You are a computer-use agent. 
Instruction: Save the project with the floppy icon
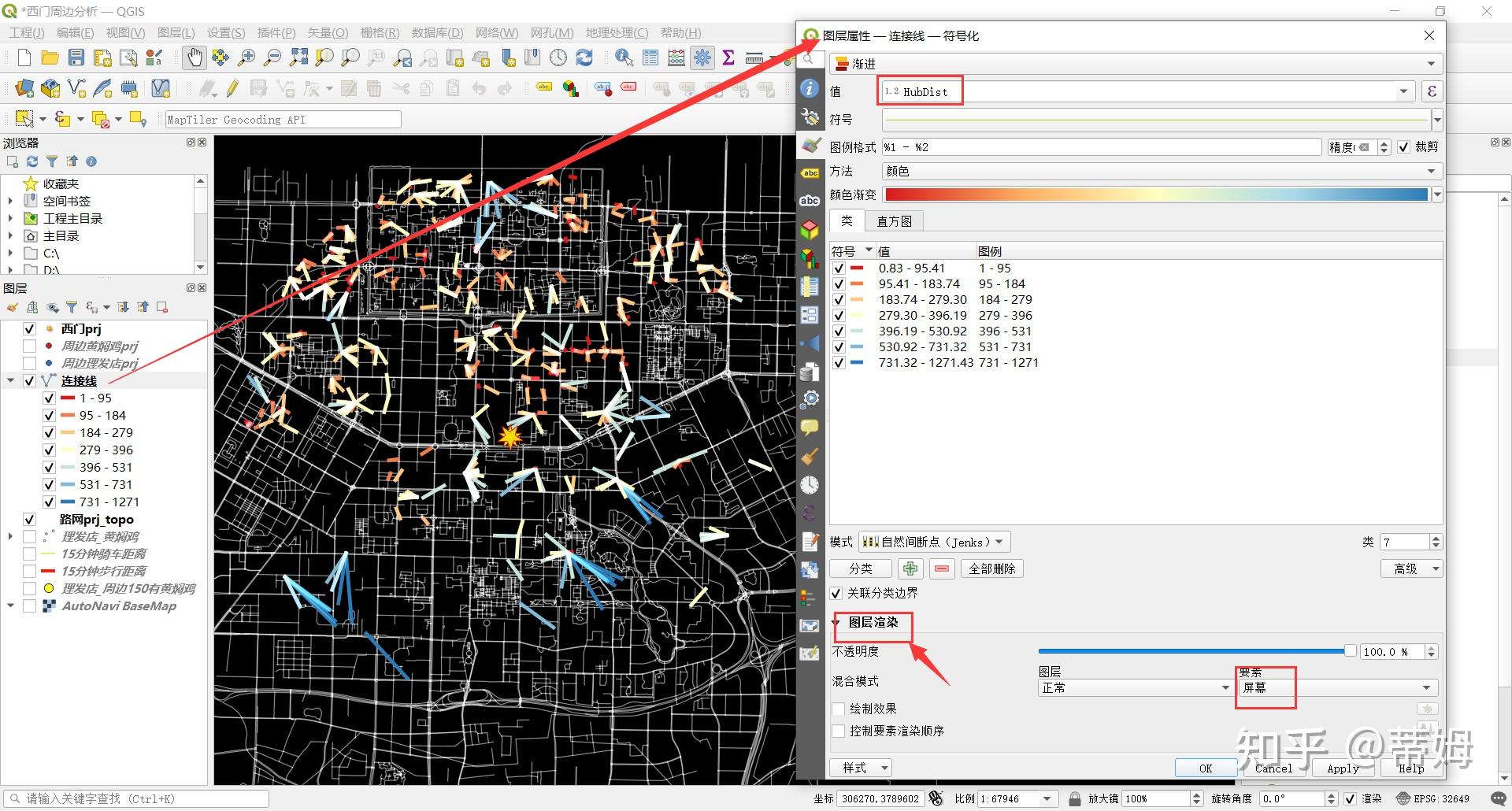click(76, 57)
